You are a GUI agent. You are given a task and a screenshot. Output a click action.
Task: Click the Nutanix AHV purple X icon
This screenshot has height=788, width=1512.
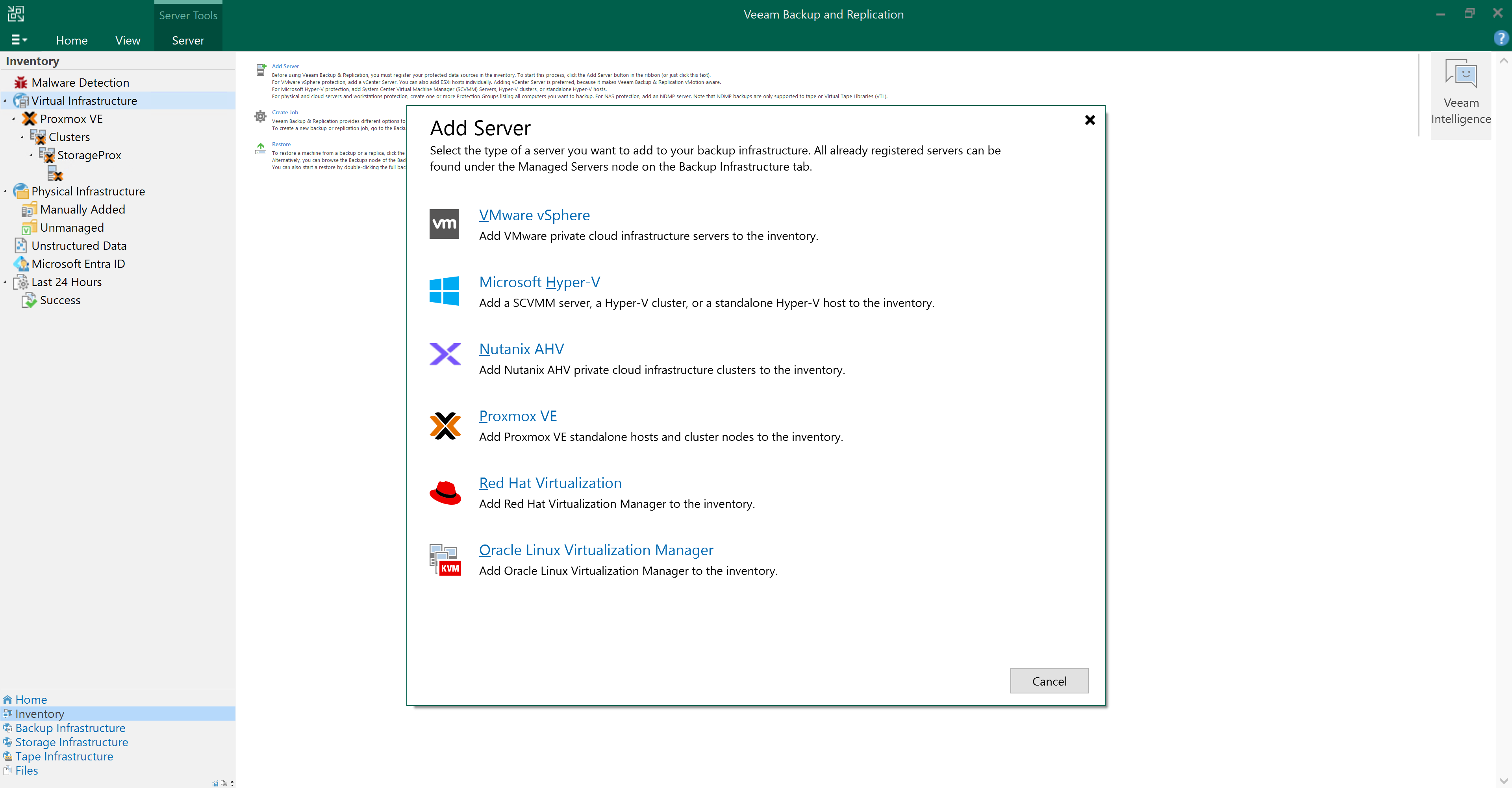pyautogui.click(x=445, y=354)
